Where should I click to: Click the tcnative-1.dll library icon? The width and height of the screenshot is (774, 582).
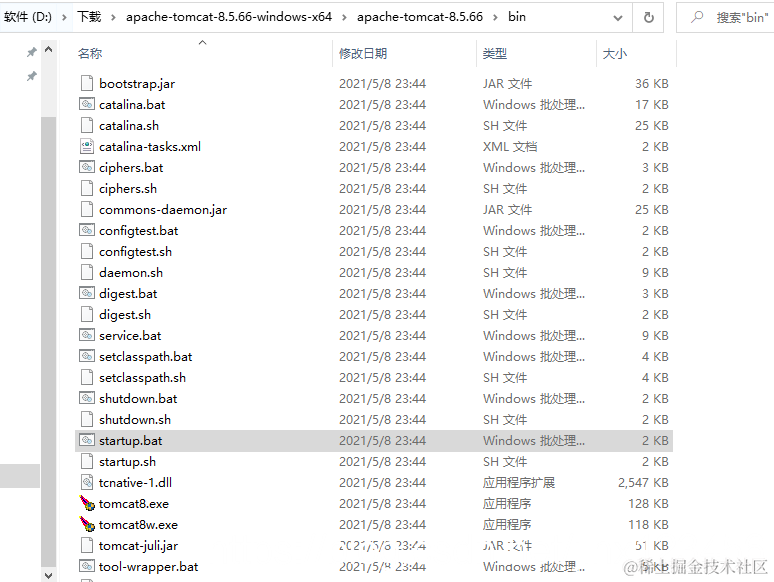click(87, 482)
